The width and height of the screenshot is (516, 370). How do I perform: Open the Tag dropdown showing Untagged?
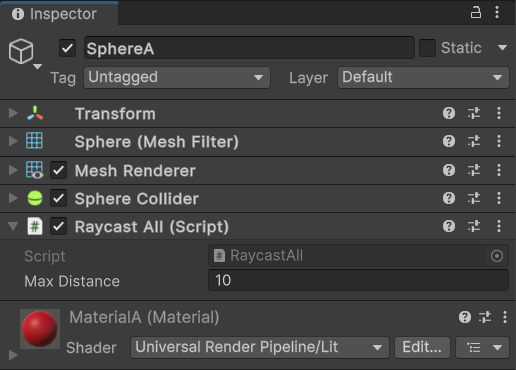click(177, 77)
